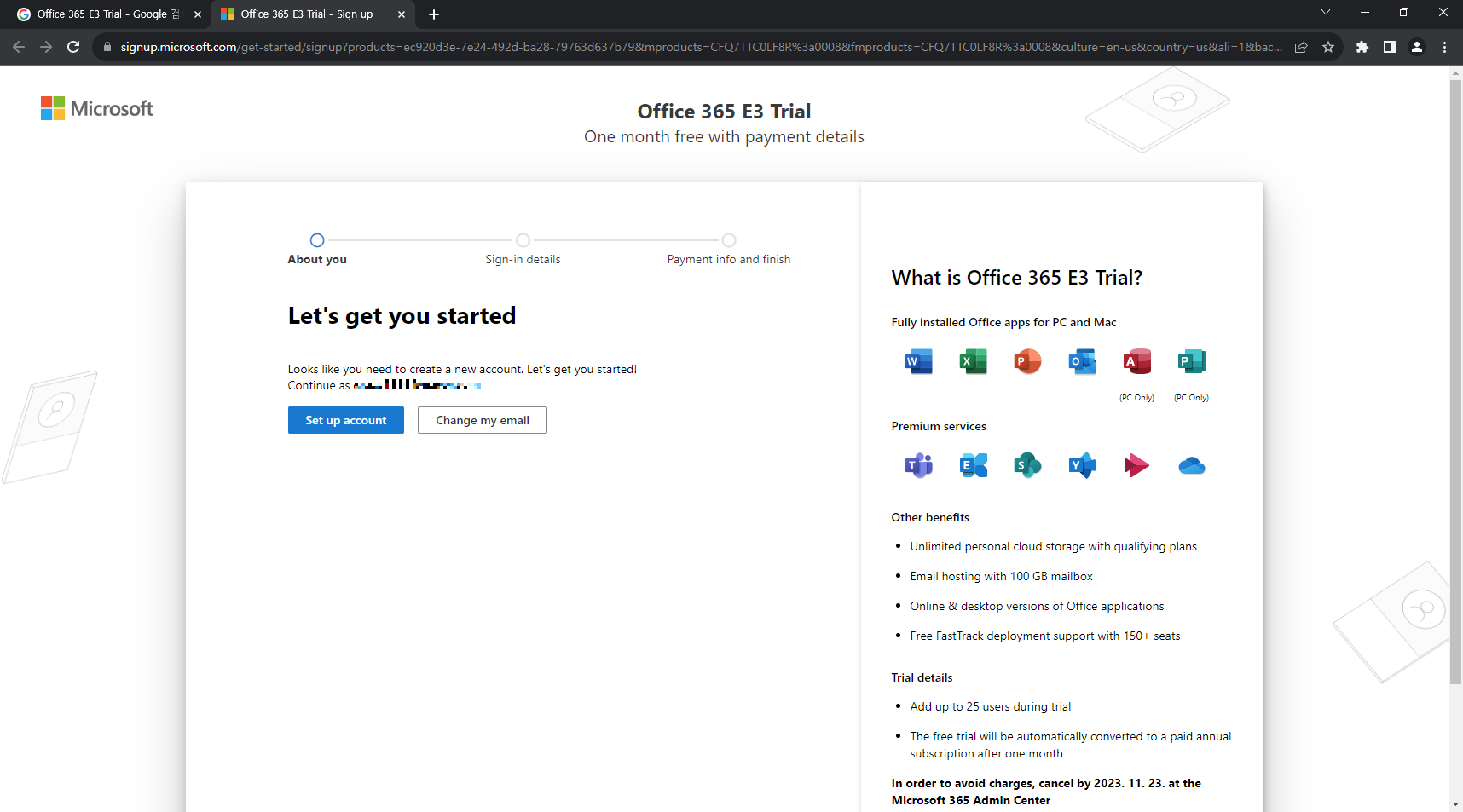1463x812 pixels.
Task: Share this page from address bar
Action: (1301, 47)
